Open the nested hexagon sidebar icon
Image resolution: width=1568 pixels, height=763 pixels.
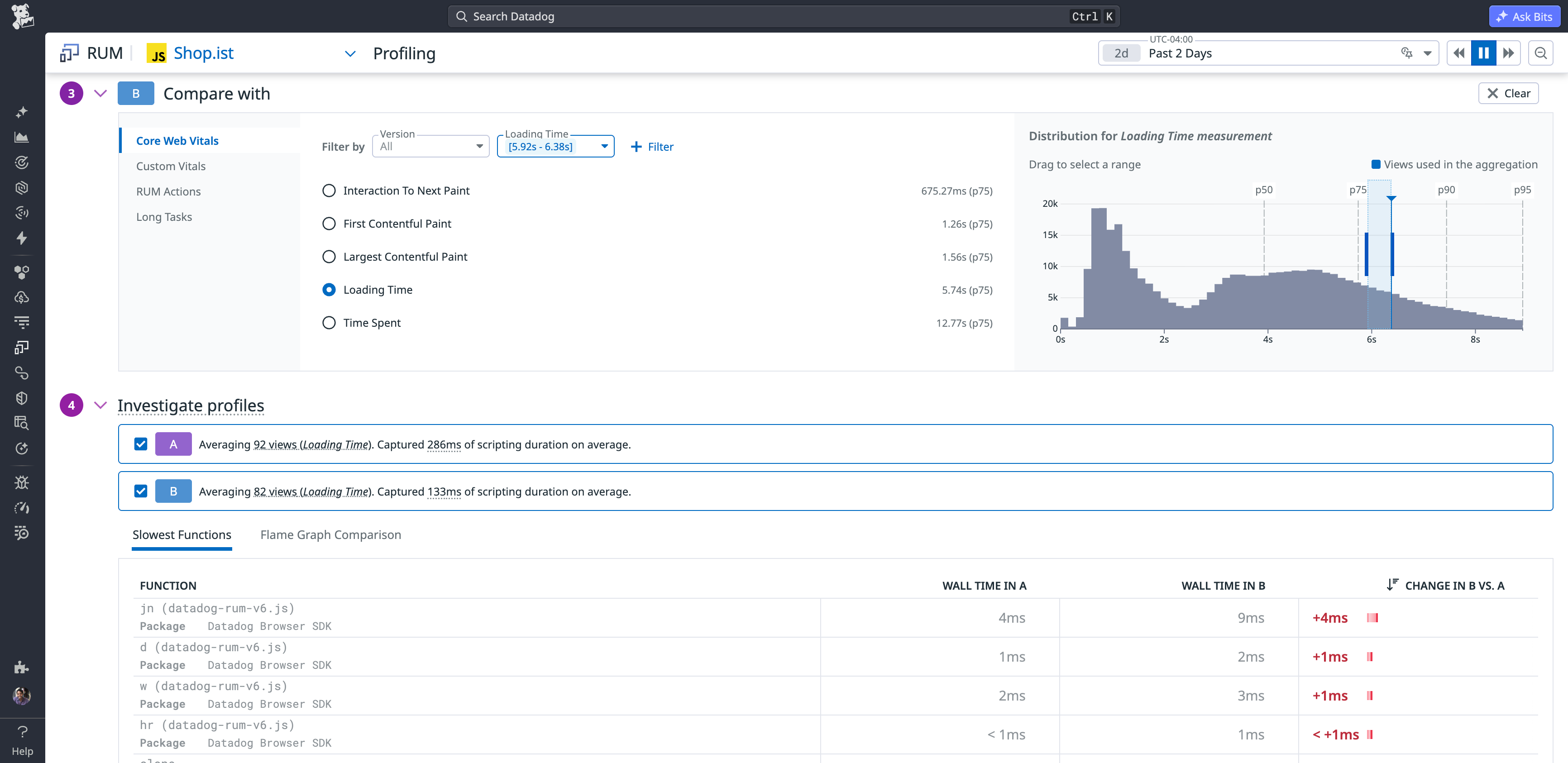22,187
